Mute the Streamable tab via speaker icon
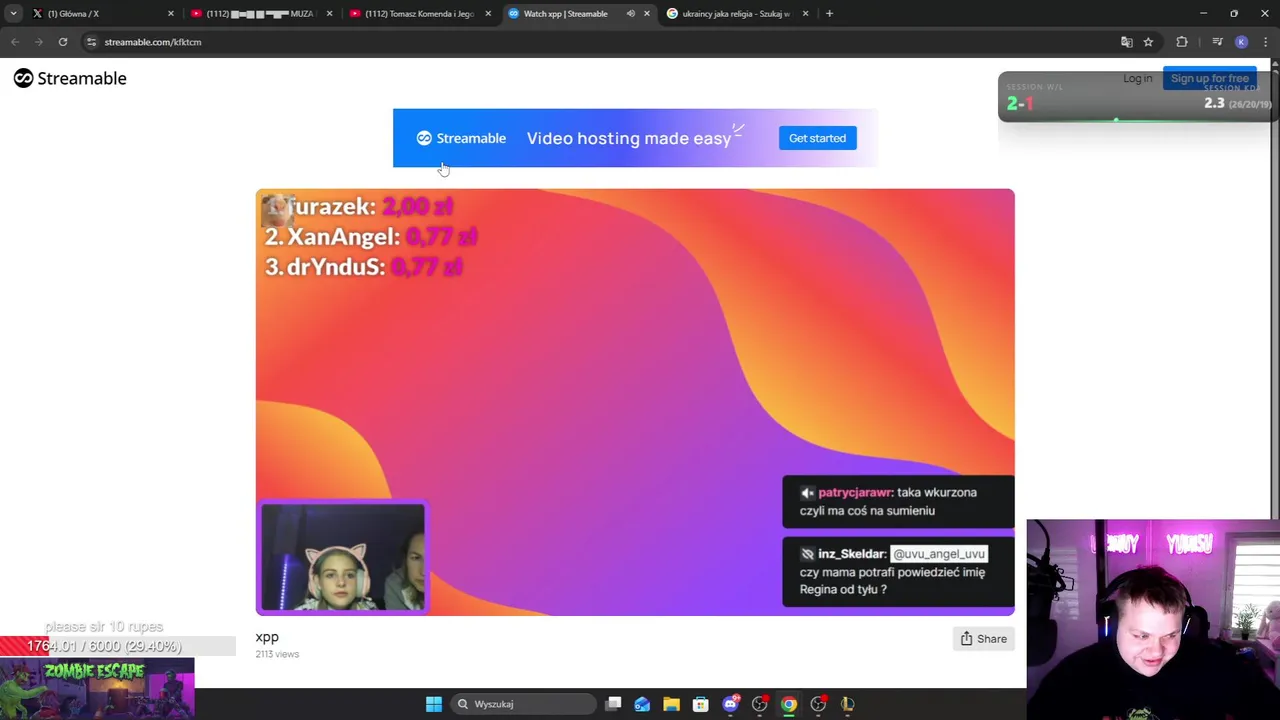 [x=630, y=14]
